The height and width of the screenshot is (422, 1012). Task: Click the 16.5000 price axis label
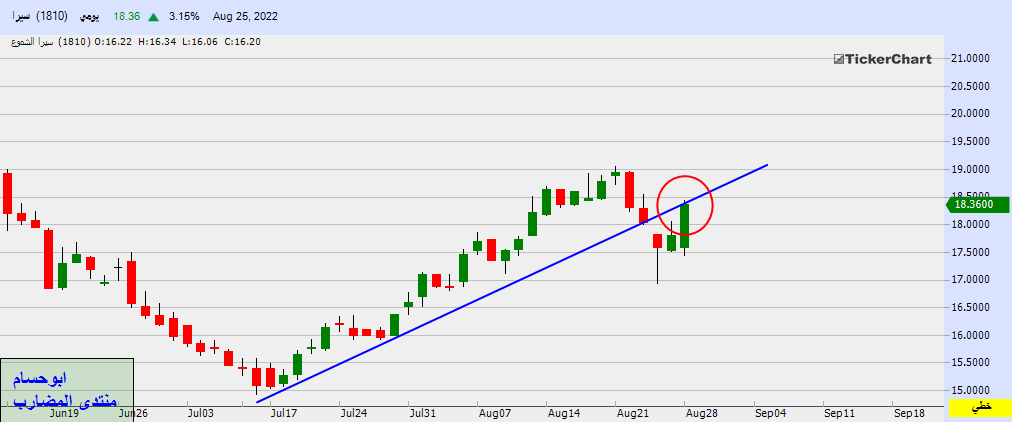click(972, 308)
